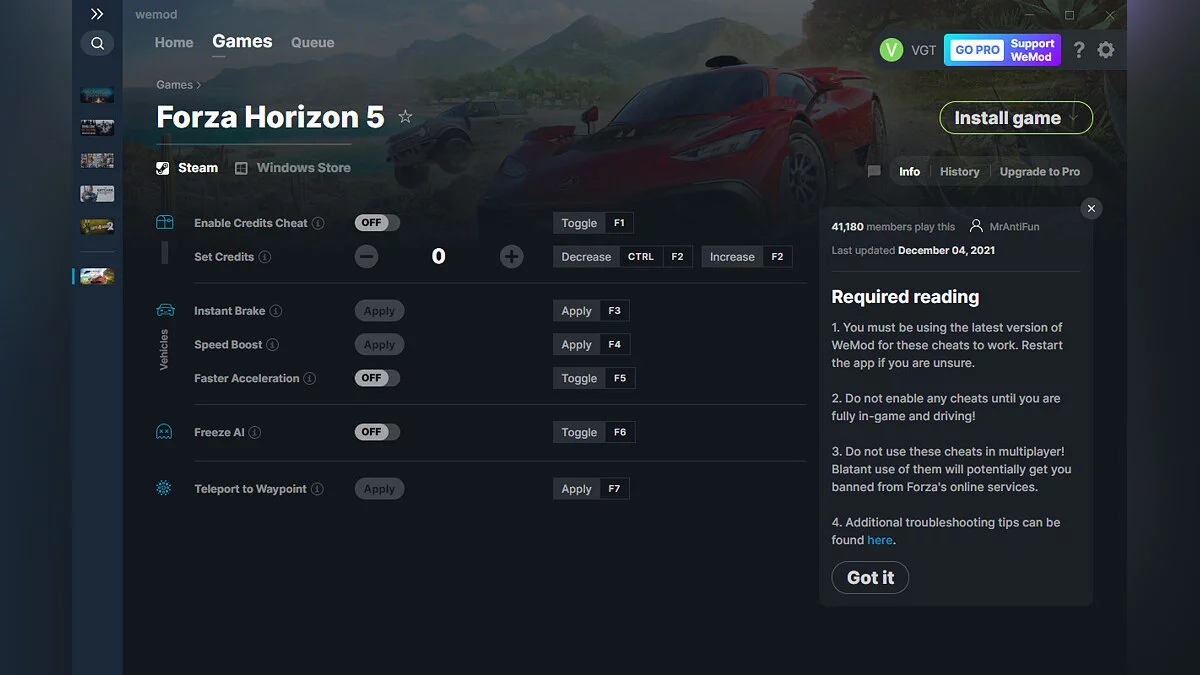The height and width of the screenshot is (675, 1200).
Task: Click the ghost icon next to Freeze AI
Action: [x=163, y=432]
